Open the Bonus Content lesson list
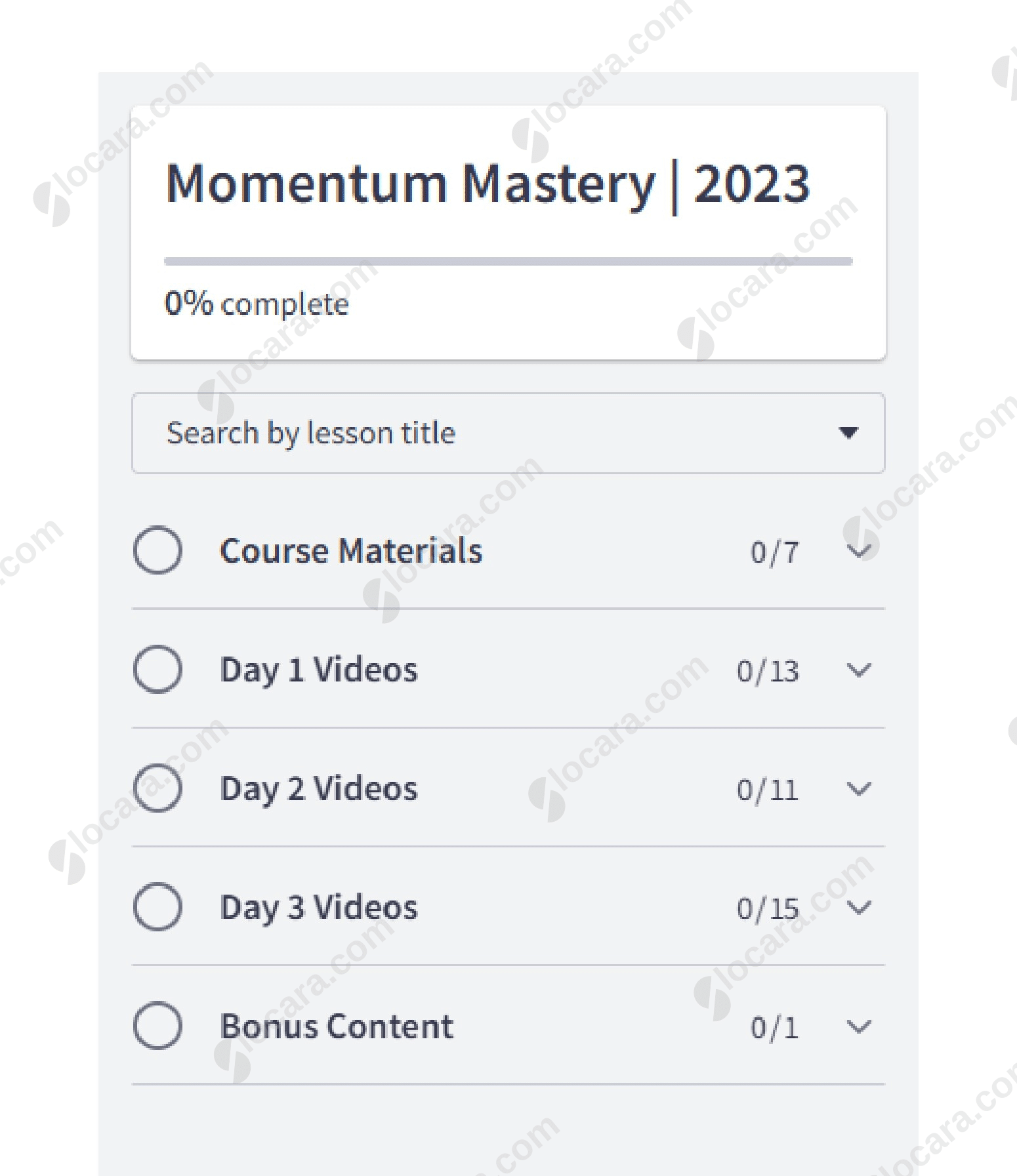 (x=336, y=1027)
